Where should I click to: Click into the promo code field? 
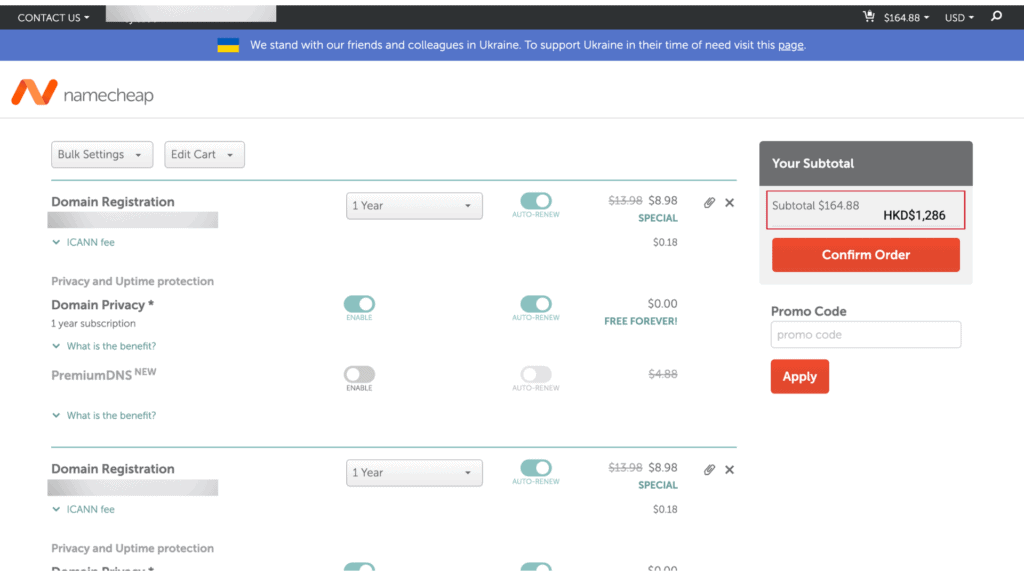865,334
